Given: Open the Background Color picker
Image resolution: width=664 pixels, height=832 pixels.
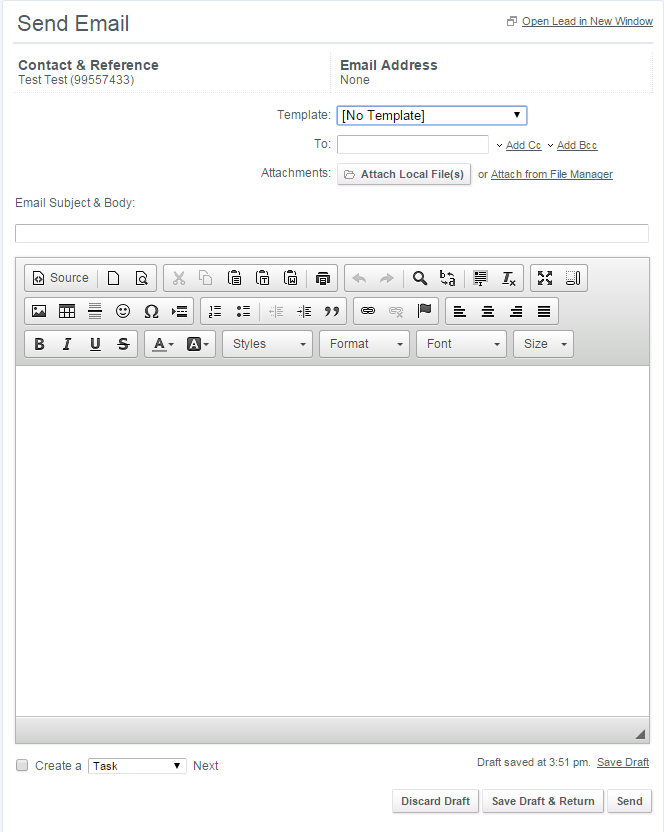Looking at the screenshot, I should click(197, 344).
